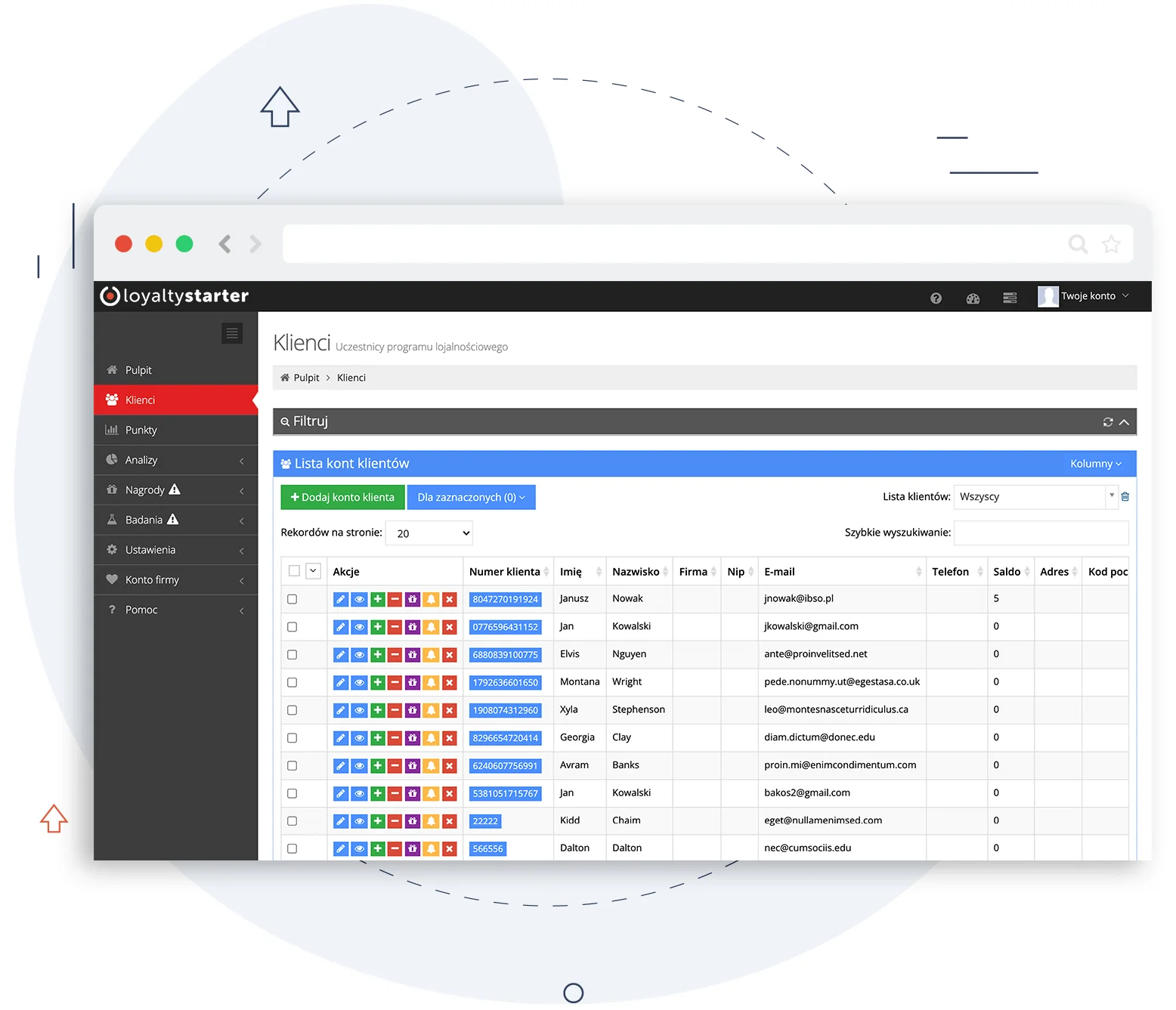Add points for Avram Banks

point(378,766)
